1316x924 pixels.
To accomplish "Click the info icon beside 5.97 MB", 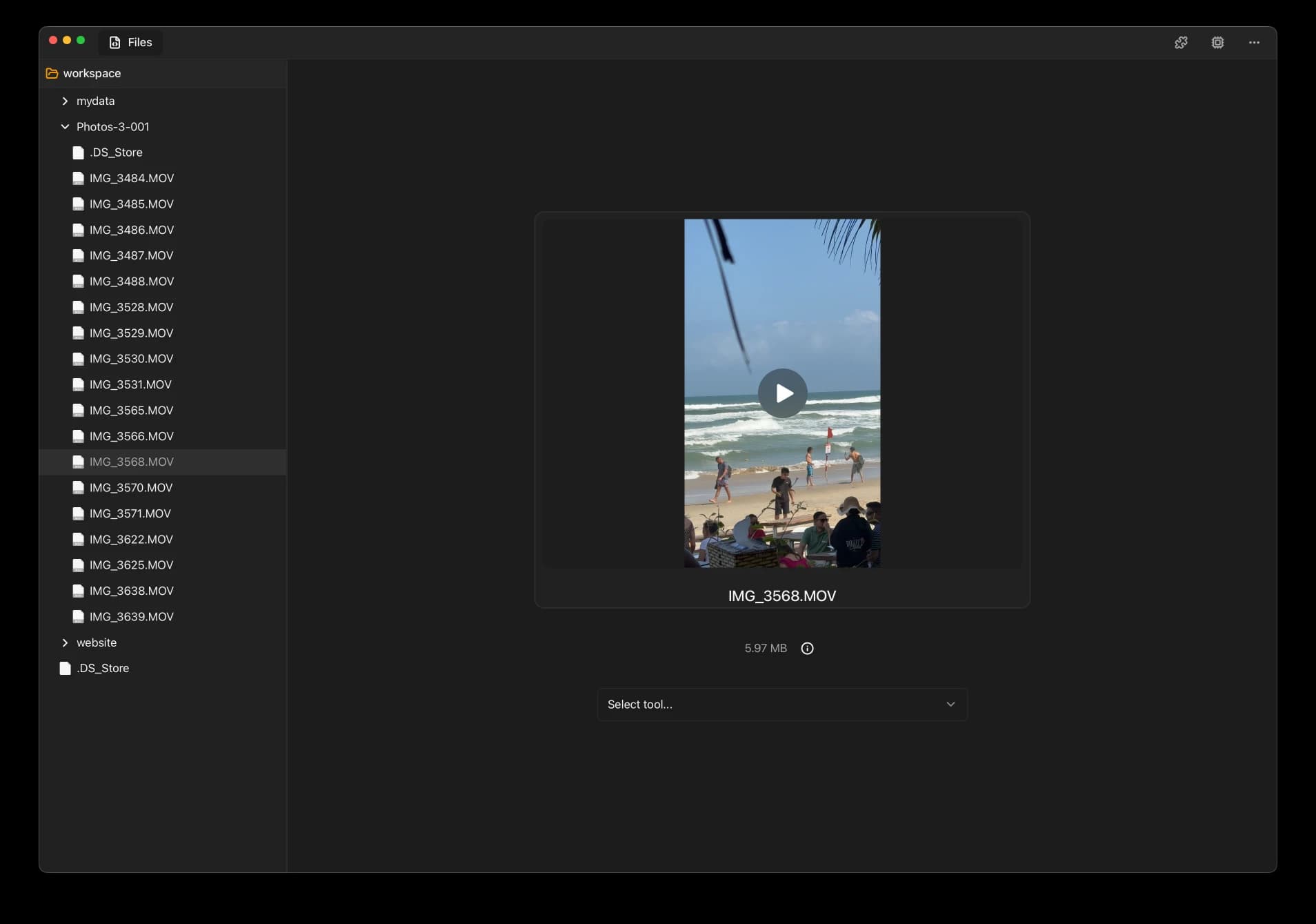I will click(806, 648).
